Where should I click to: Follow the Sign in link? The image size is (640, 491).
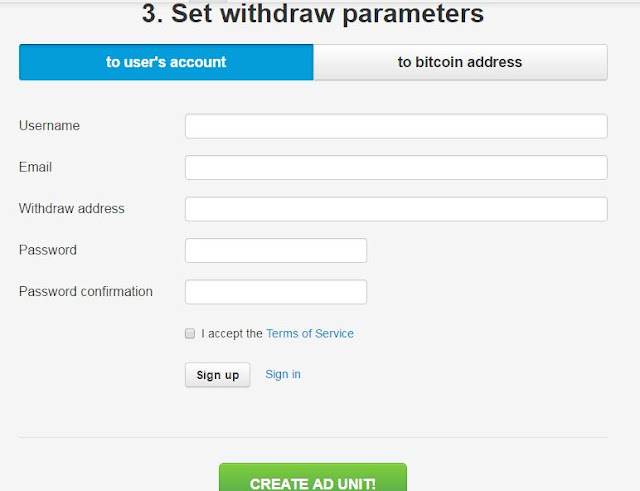tap(283, 374)
